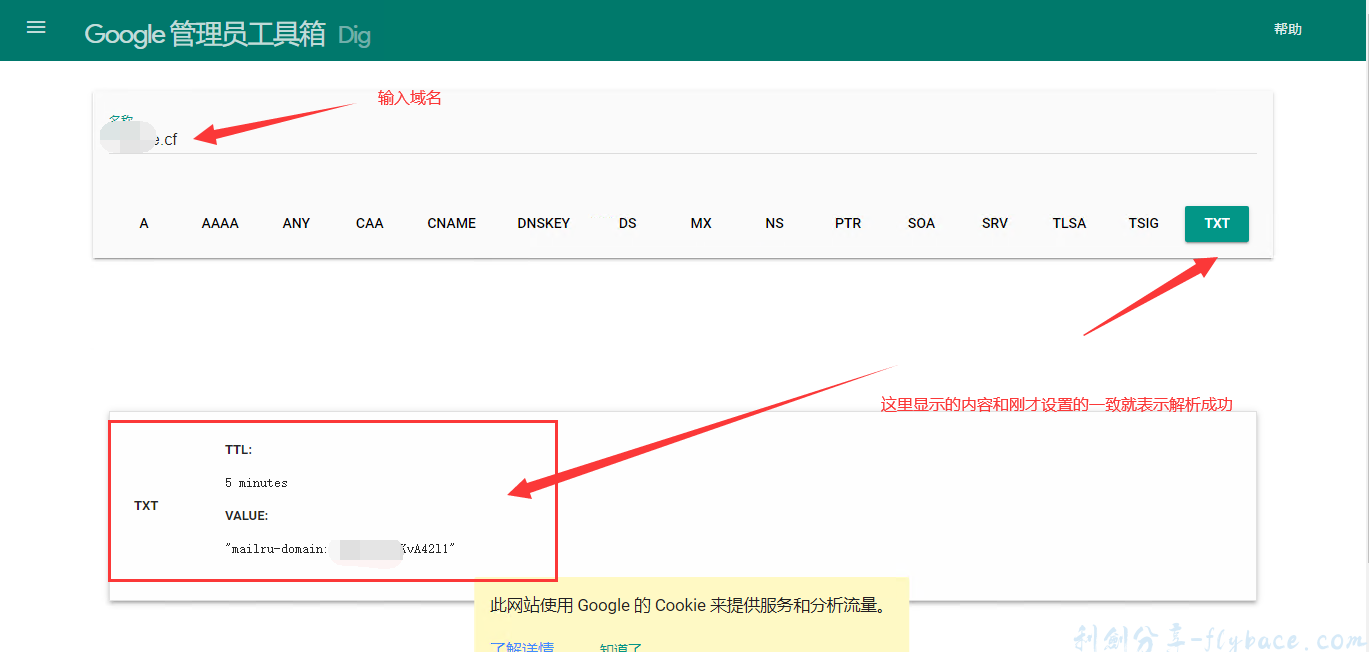
Task: Select the SOA record type
Action: click(x=921, y=223)
